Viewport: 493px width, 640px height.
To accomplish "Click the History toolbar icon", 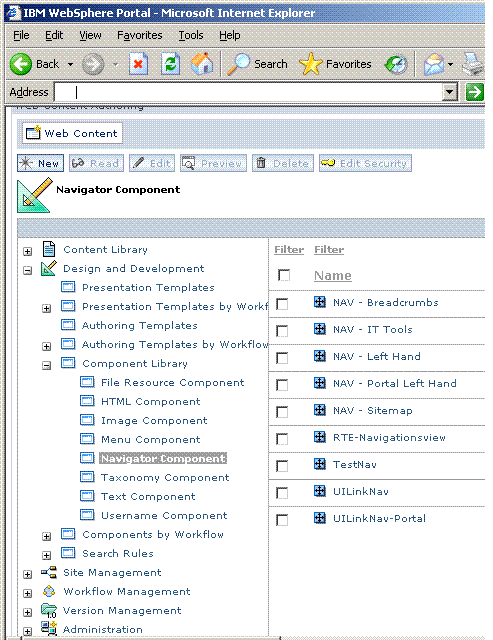I will pos(395,64).
